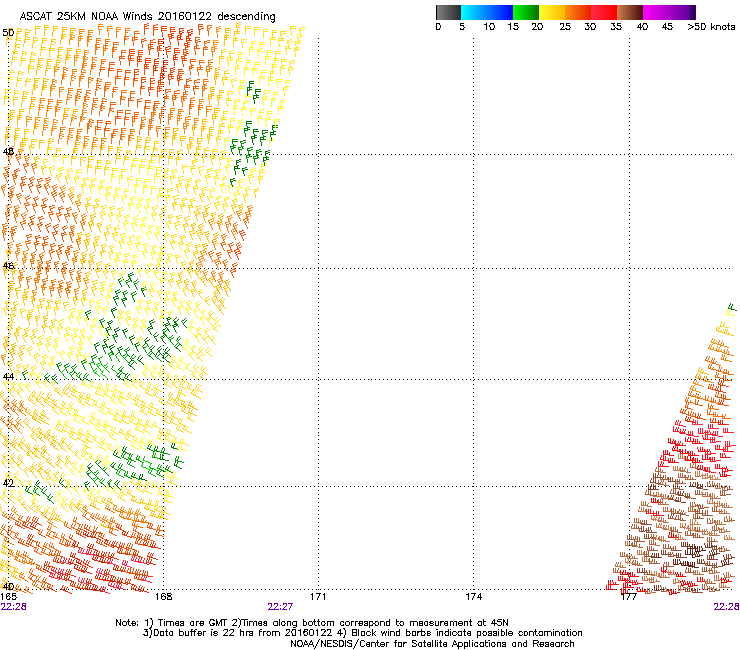The width and height of the screenshot is (740, 650).
Task: Click the purple '22:28' time below longitude 165
Action: (x=14, y=607)
